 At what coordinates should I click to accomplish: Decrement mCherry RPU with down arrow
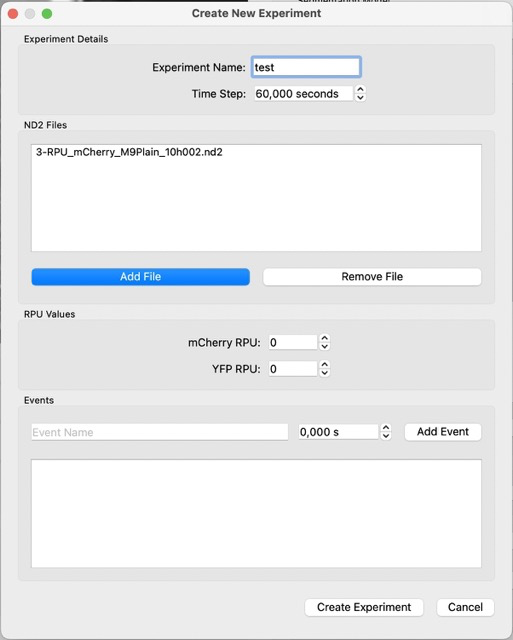click(x=324, y=347)
